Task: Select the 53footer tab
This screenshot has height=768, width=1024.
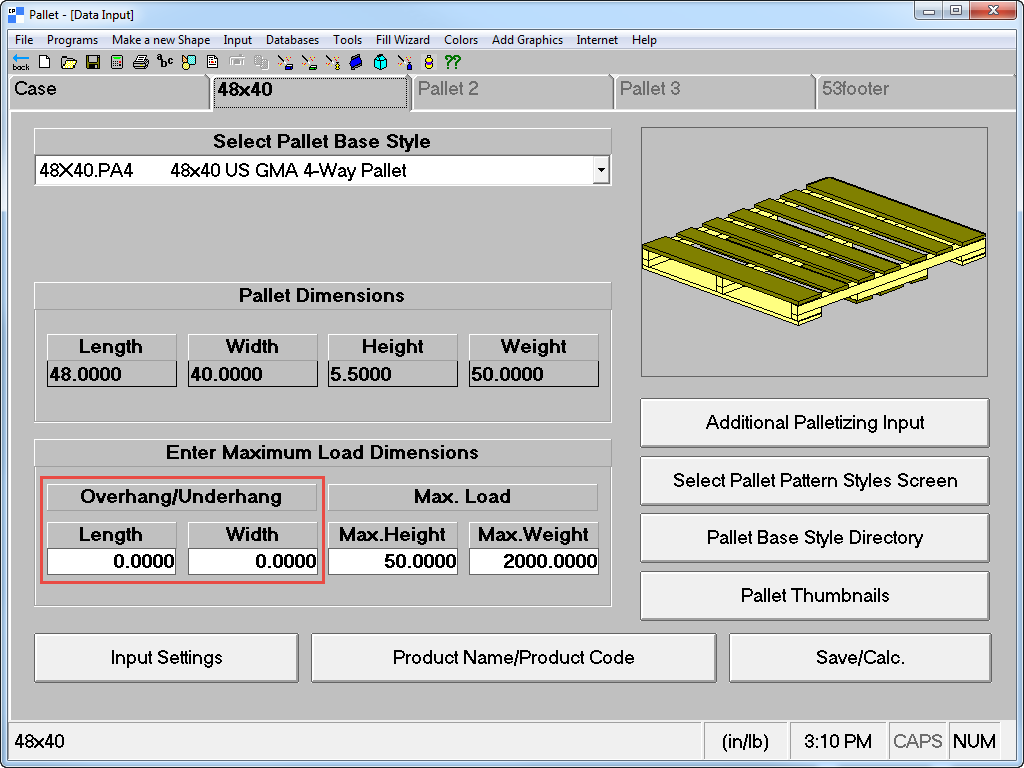Action: click(914, 91)
